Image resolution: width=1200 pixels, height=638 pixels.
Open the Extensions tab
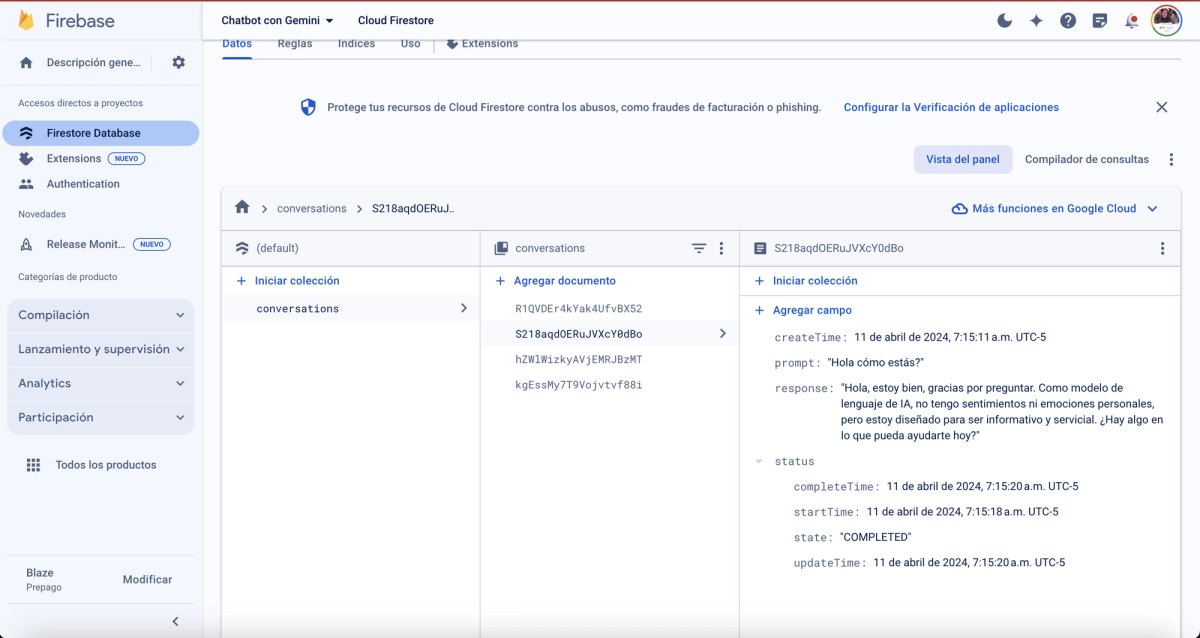tap(482, 44)
